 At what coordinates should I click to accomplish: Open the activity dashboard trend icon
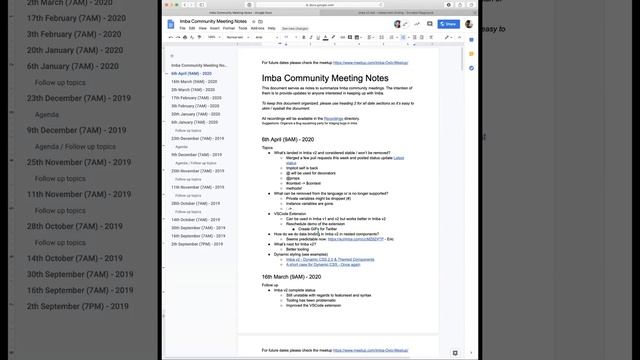click(x=417, y=24)
